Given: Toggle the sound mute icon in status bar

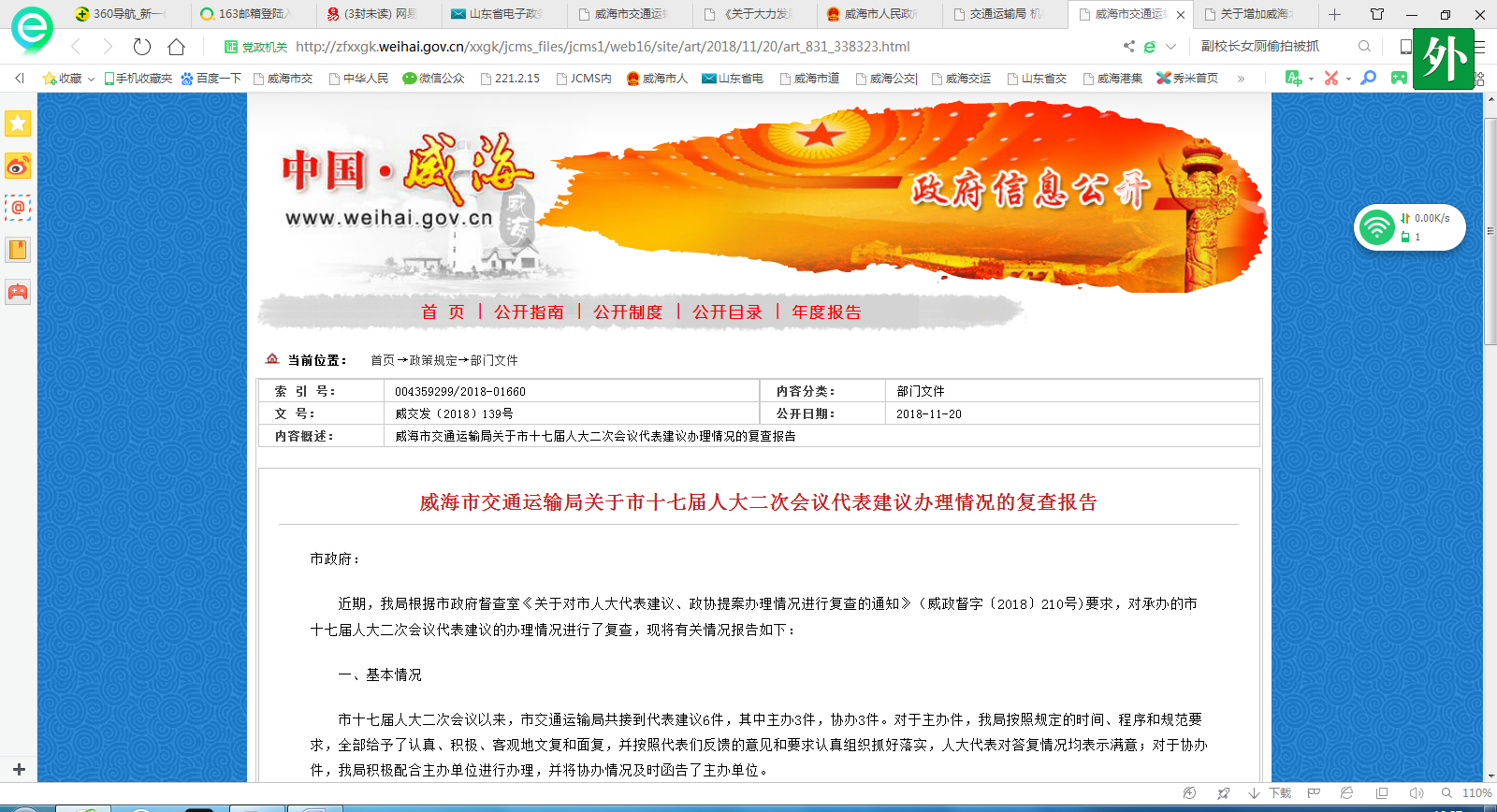Looking at the screenshot, I should (1416, 793).
